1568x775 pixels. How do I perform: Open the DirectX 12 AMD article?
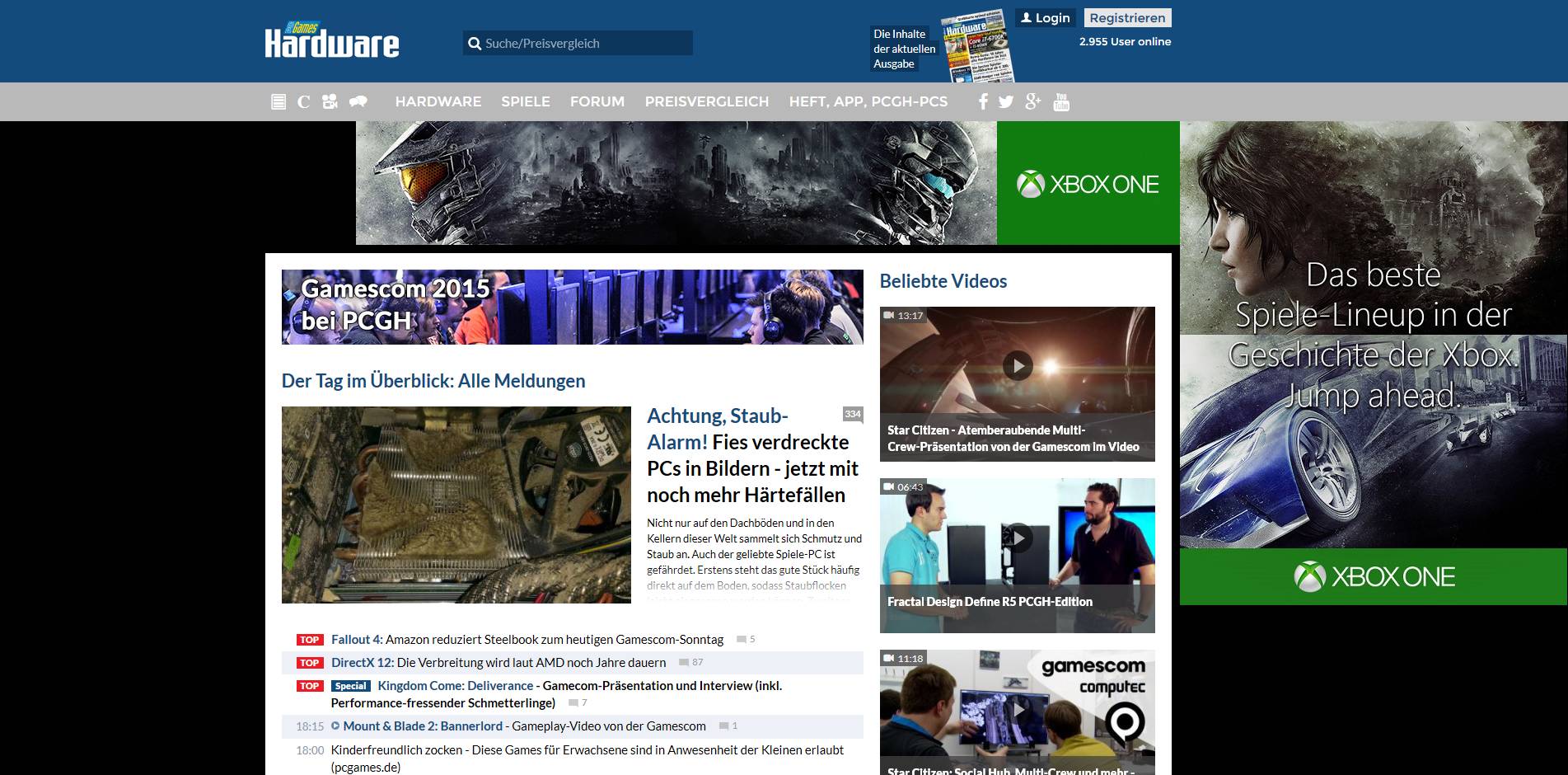coord(498,663)
